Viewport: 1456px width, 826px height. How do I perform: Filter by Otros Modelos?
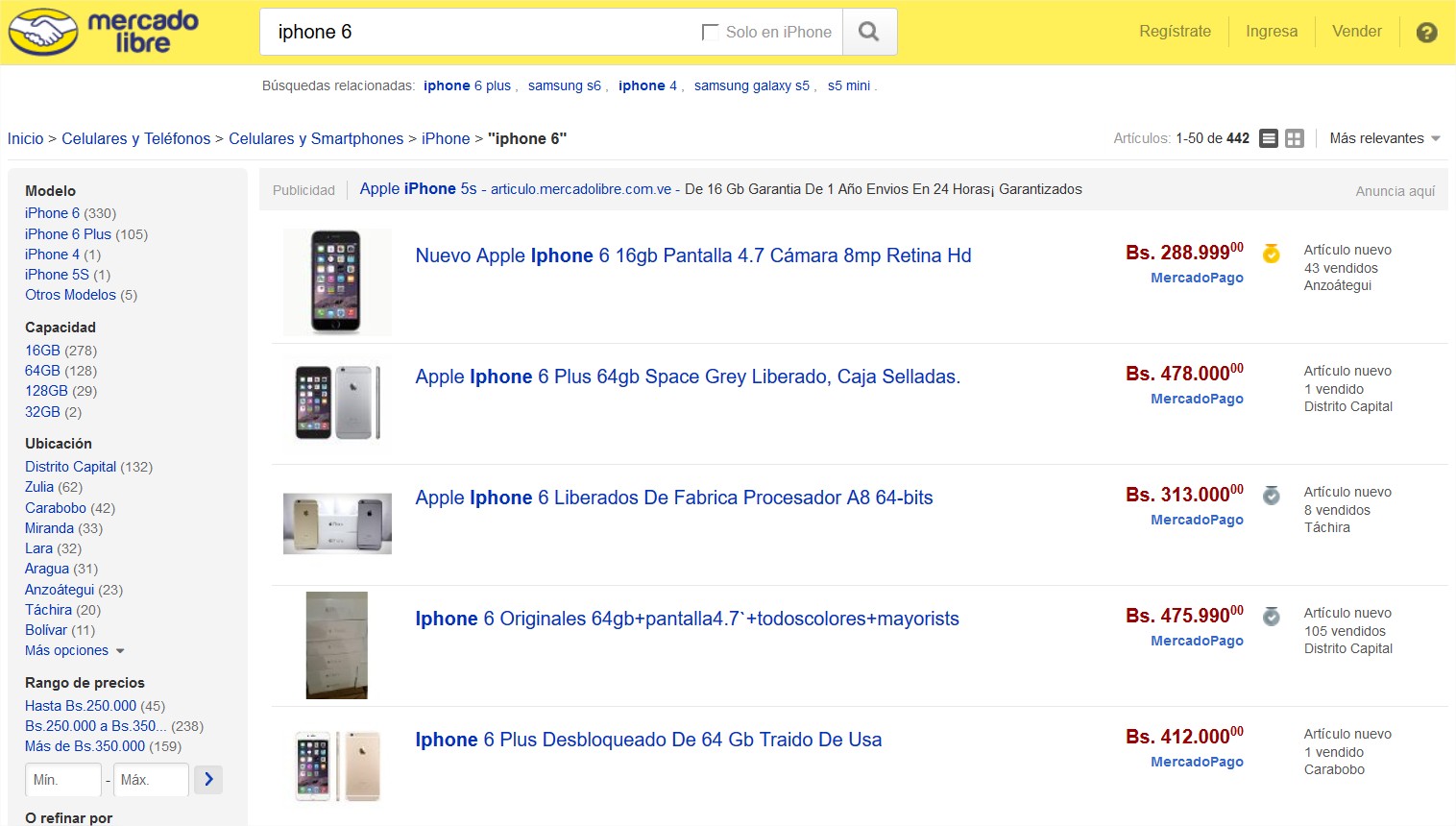70,295
